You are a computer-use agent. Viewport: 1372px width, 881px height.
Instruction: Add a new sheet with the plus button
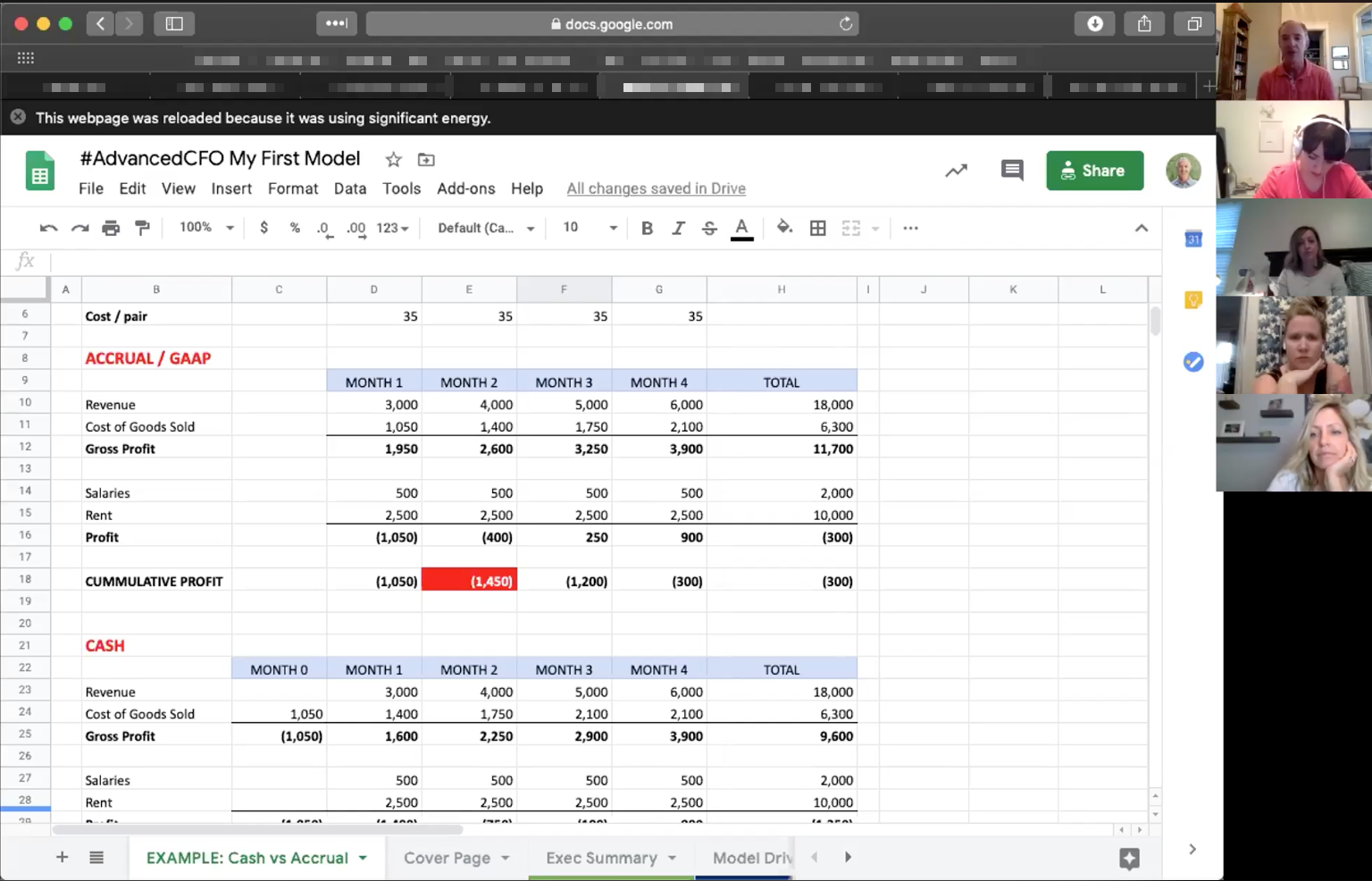coord(62,857)
